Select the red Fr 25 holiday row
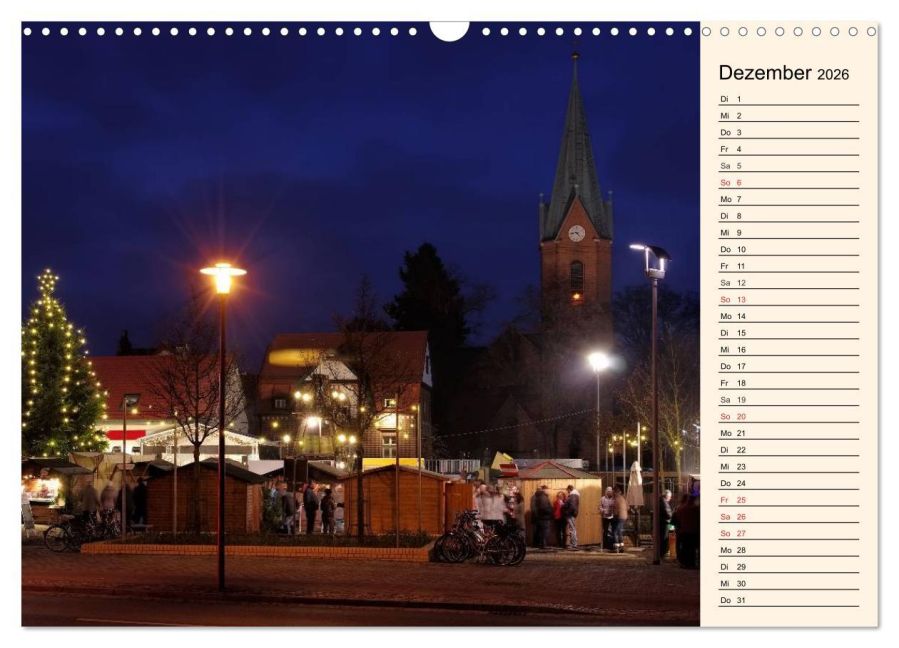Screen dimensions: 899x648 pos(789,499)
